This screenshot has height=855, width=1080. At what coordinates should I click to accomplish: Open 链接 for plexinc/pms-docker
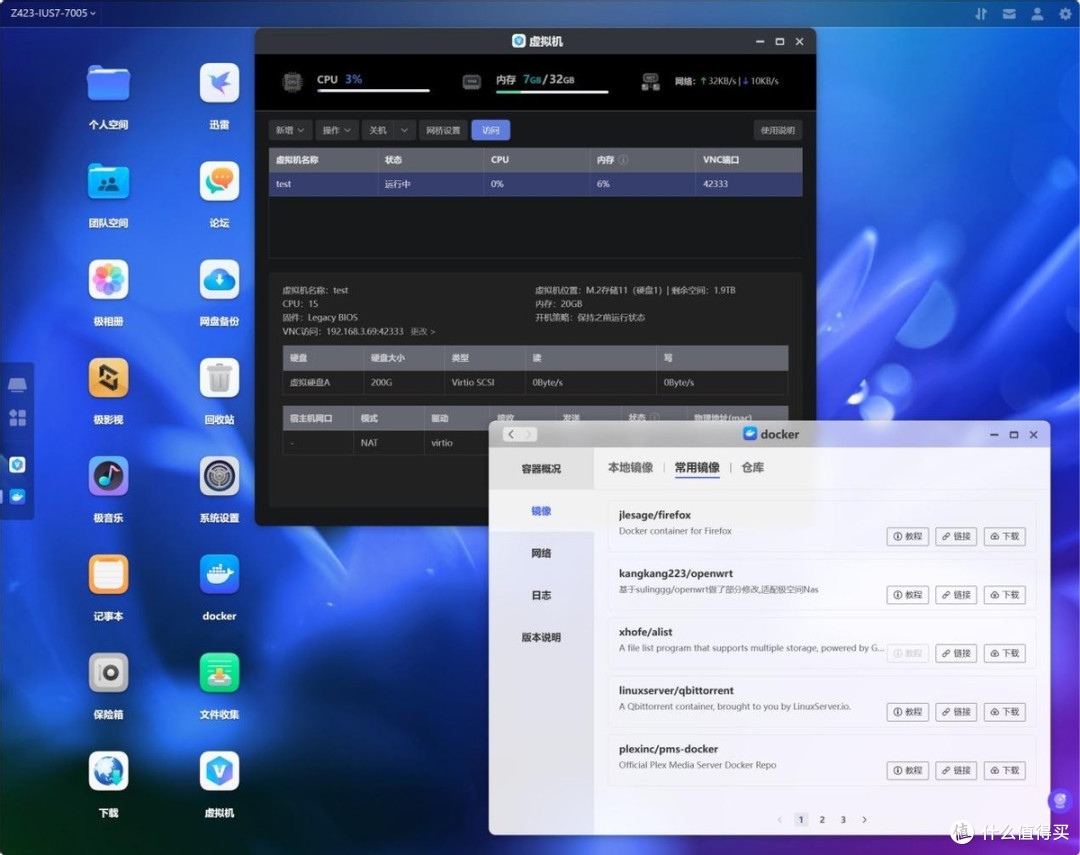tap(956, 770)
